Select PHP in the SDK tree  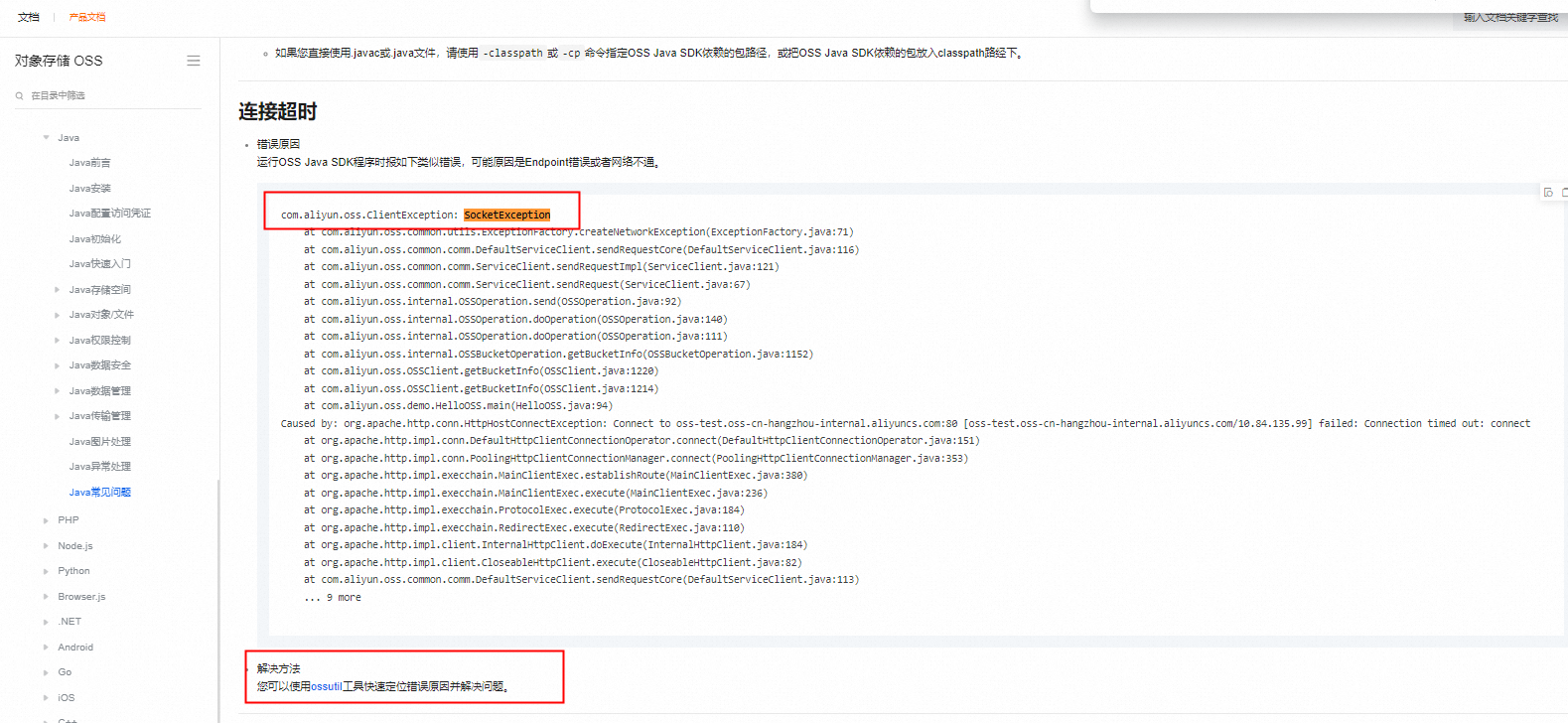pos(69,520)
